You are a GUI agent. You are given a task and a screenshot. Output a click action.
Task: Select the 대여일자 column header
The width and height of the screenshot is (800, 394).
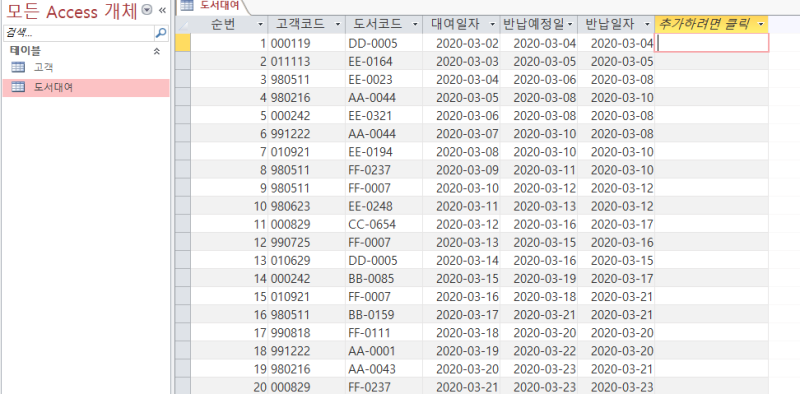click(x=461, y=24)
